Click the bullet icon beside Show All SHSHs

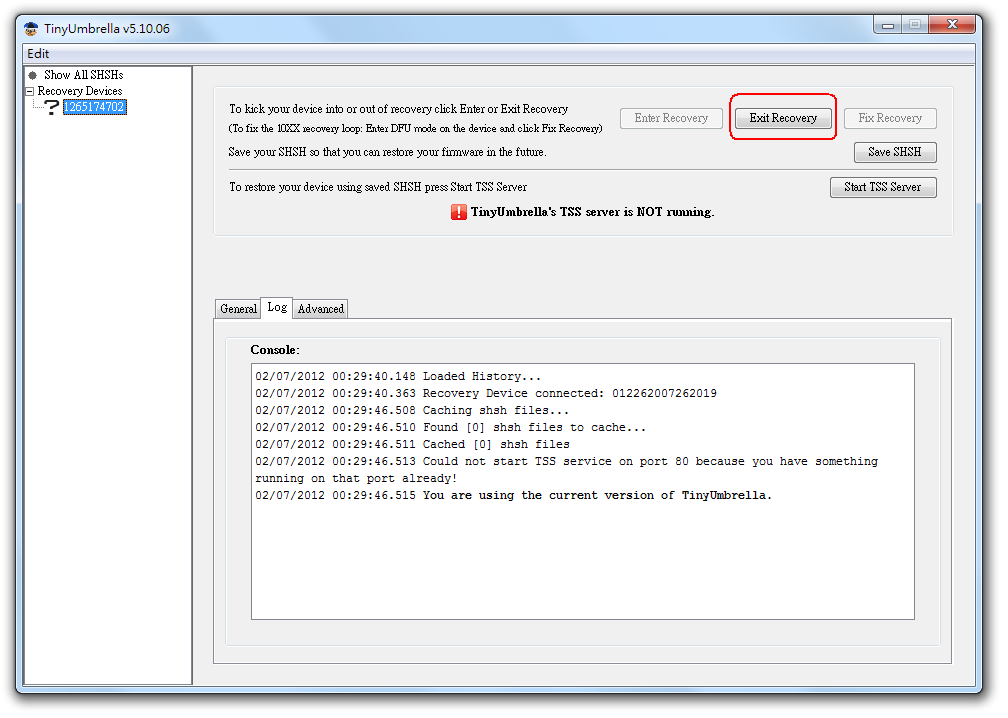coord(33,75)
